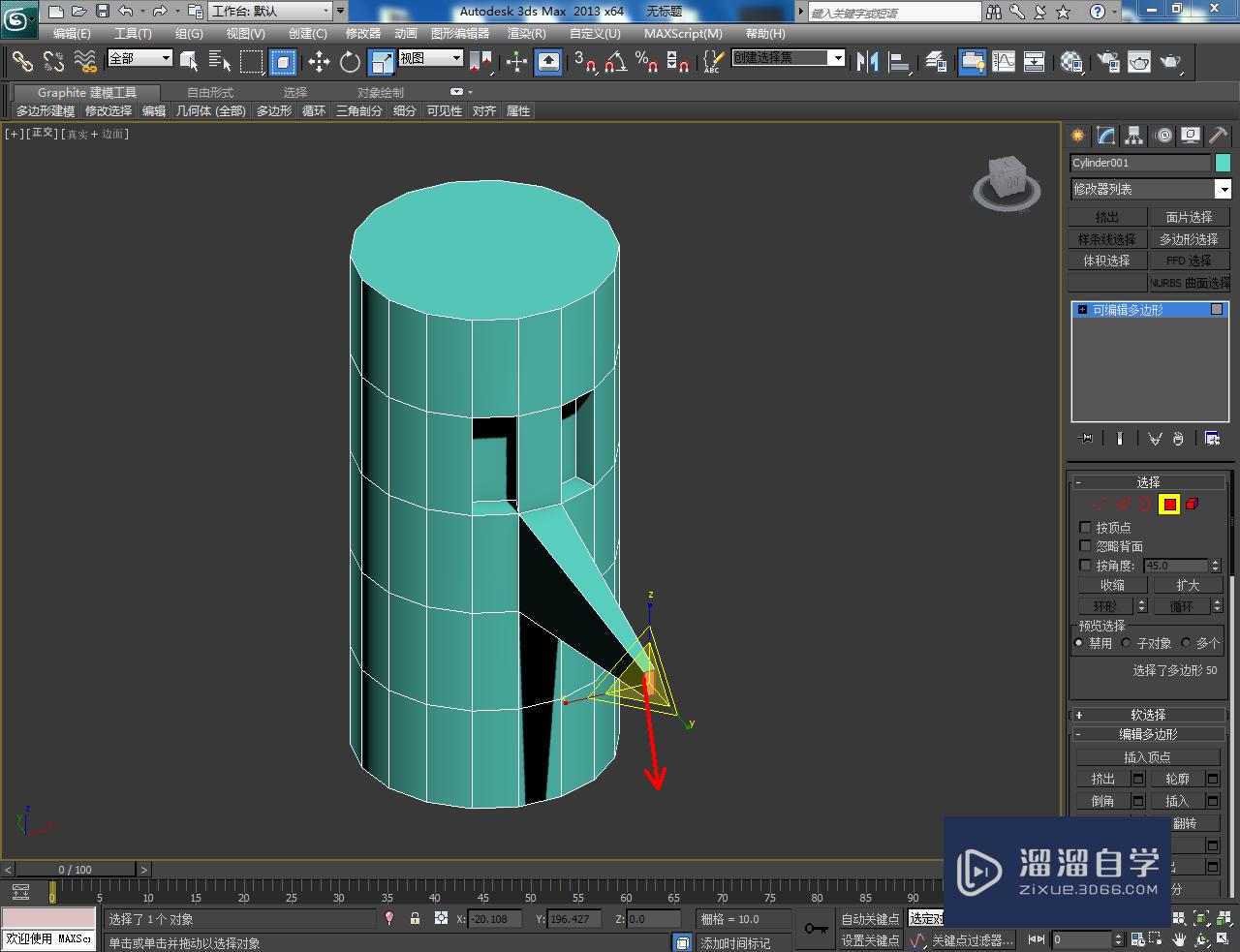Open Edit Named Selection Sets tool
Image resolution: width=1240 pixels, height=952 pixels.
pyautogui.click(x=712, y=62)
